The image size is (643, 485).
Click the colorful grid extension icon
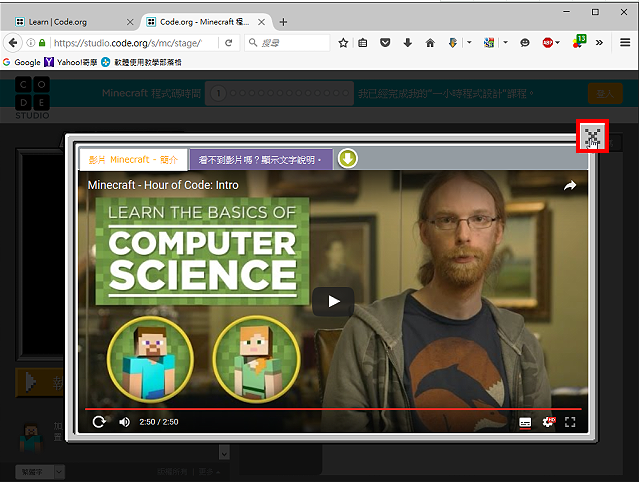coord(489,43)
